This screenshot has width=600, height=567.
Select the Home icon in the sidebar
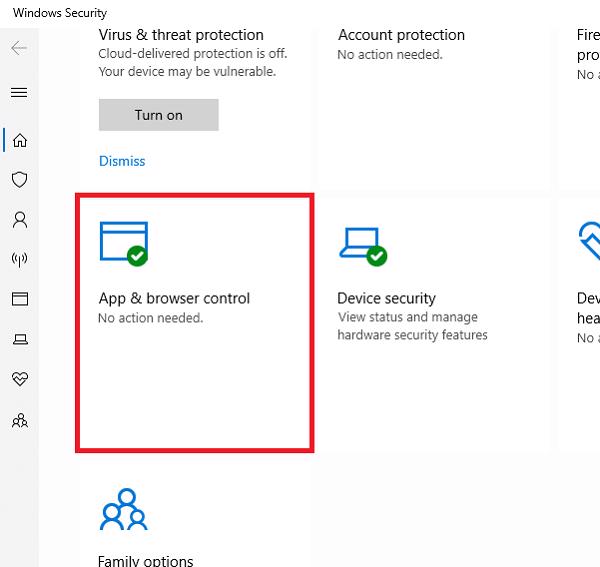coord(20,140)
